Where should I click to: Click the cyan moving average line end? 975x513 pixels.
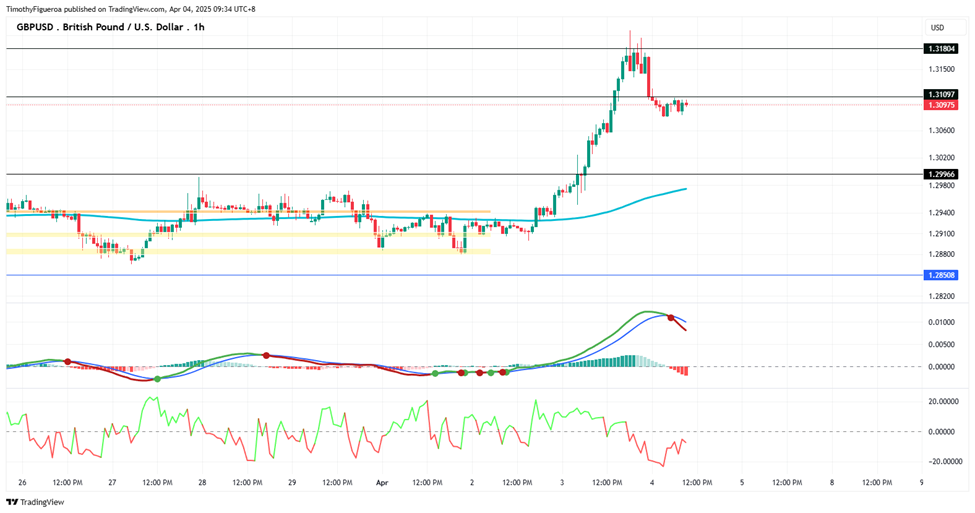pos(685,188)
